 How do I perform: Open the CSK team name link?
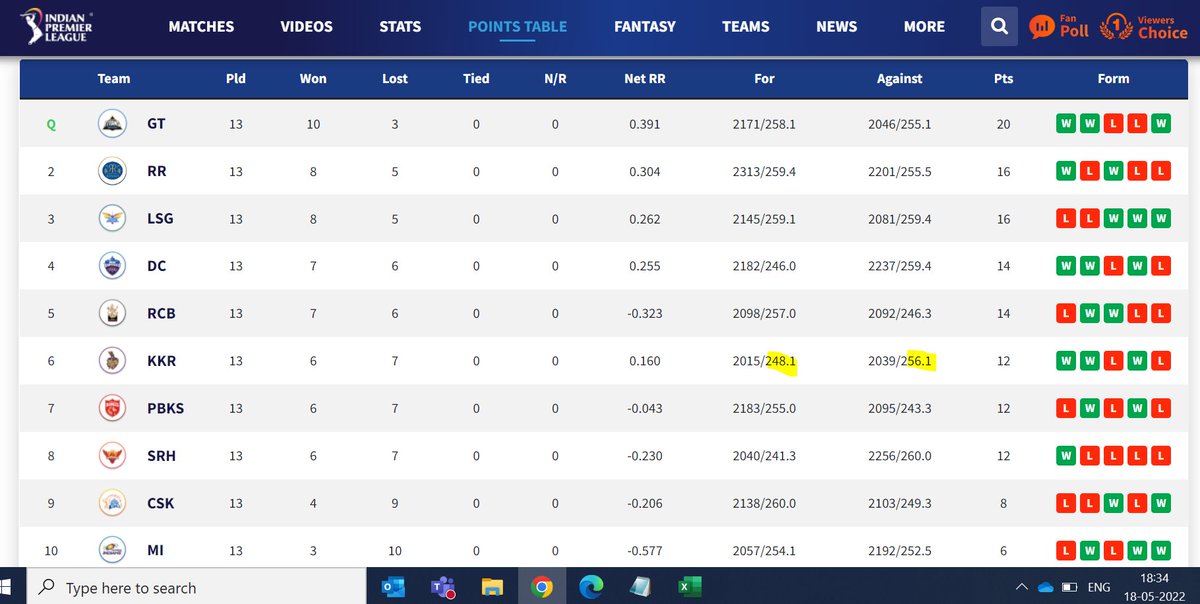point(160,503)
